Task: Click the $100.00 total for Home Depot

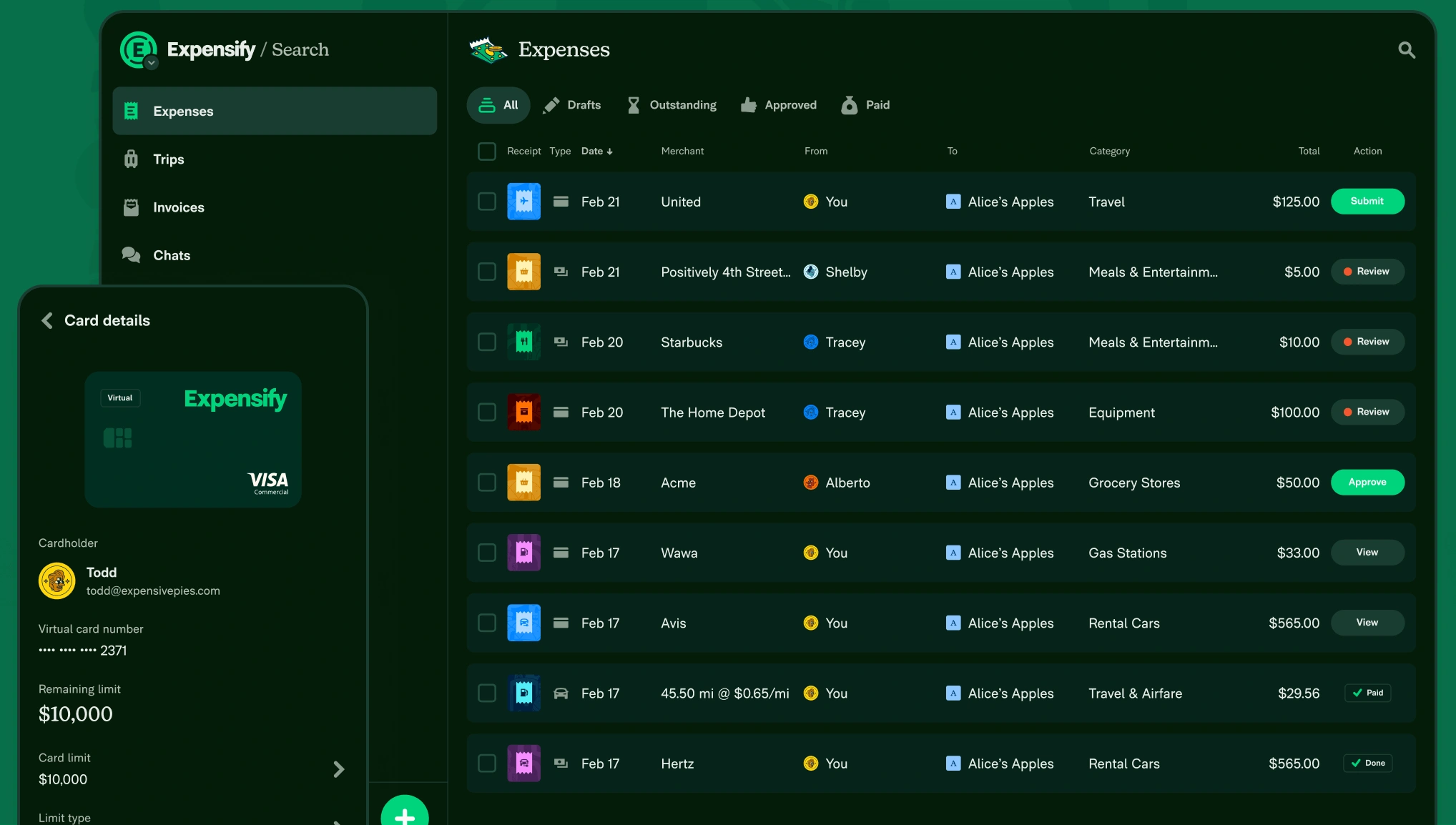Action: 1295,412
